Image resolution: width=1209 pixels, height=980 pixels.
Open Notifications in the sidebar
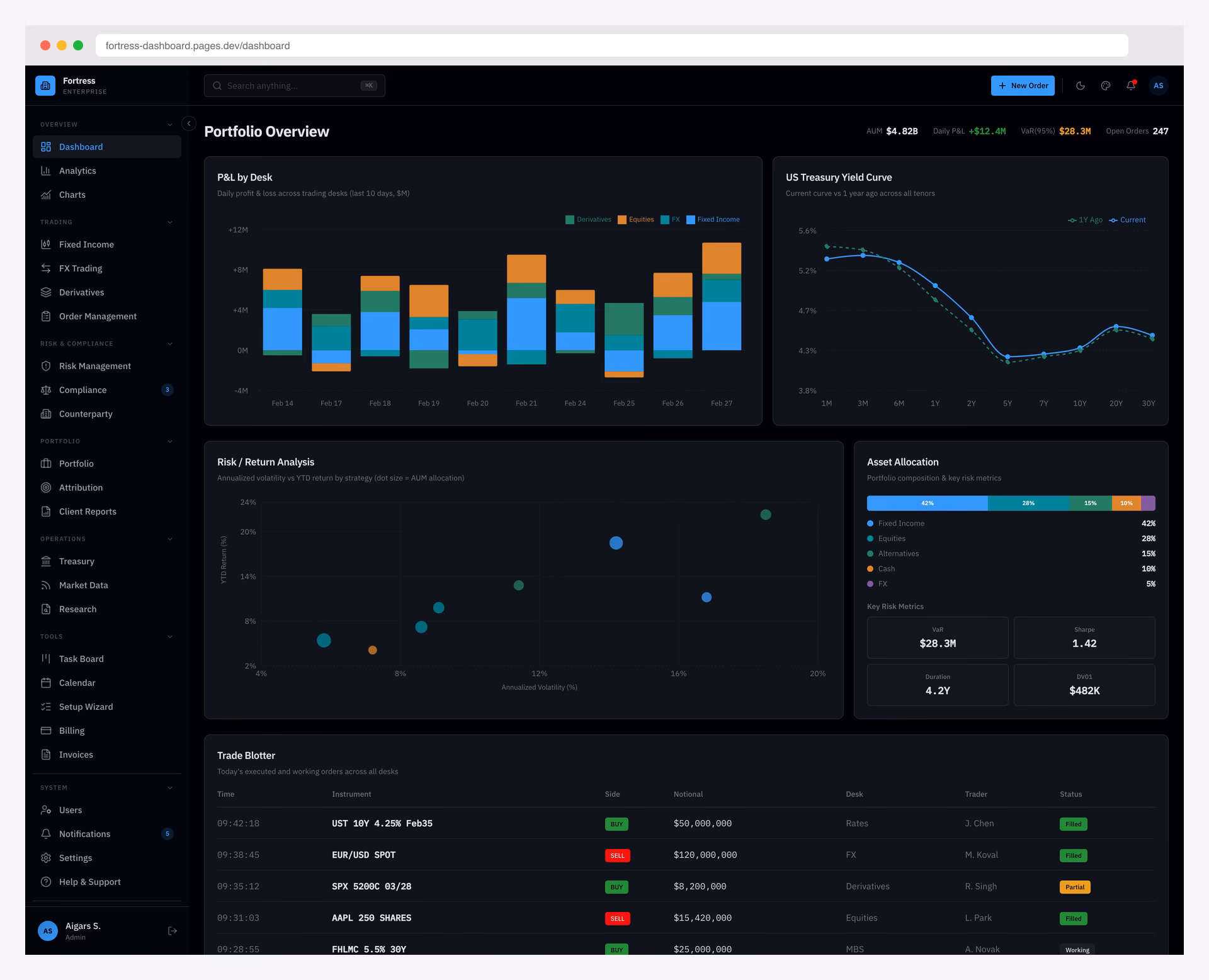(x=107, y=834)
